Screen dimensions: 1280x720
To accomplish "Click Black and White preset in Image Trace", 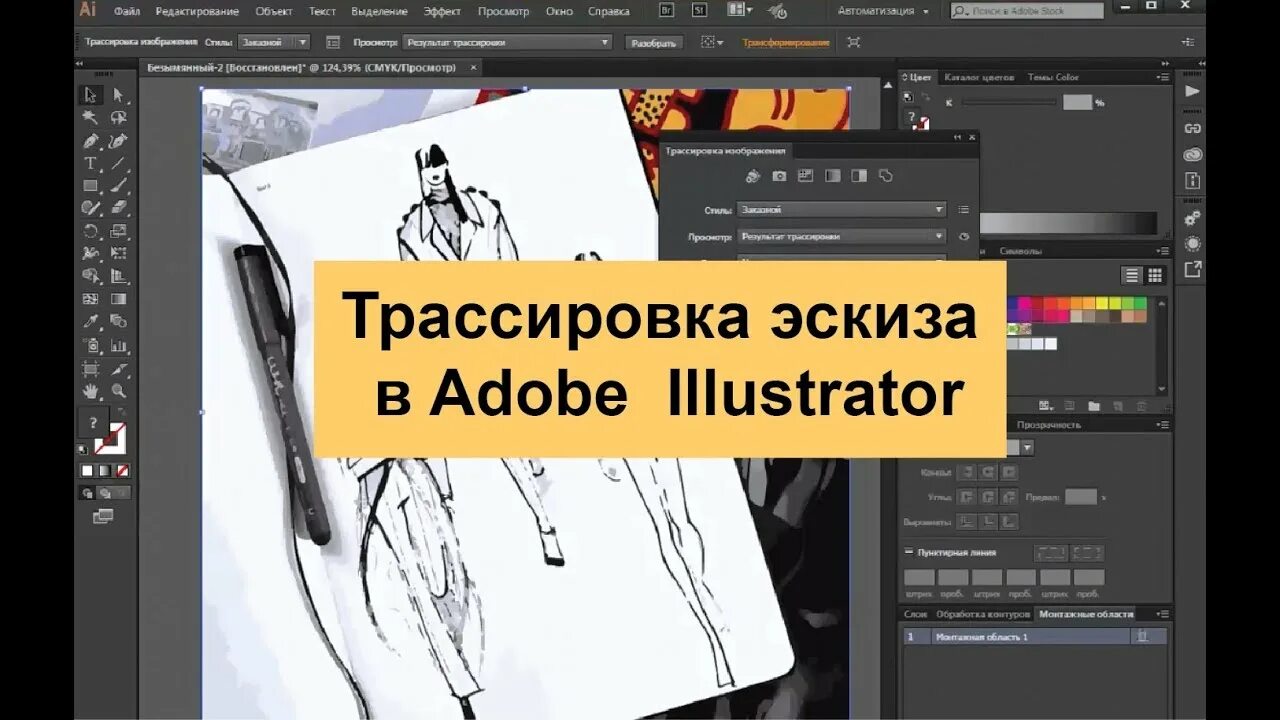I will (x=858, y=176).
